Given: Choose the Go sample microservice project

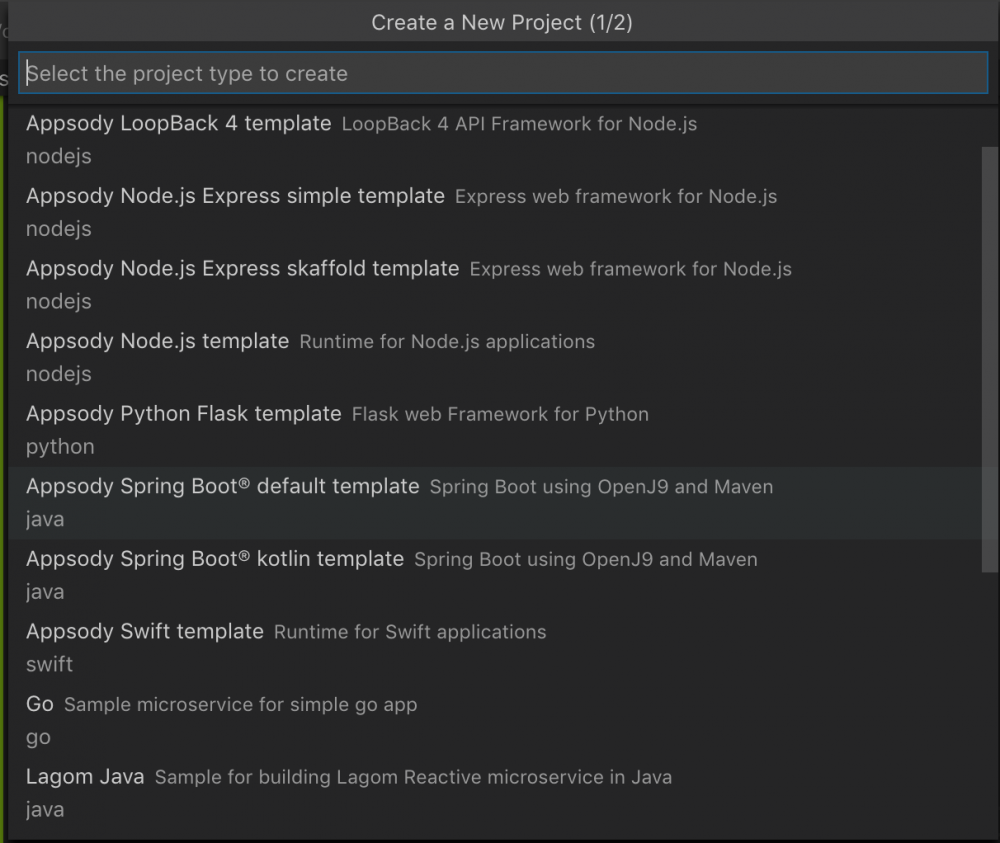Looking at the screenshot, I should pos(40,703).
